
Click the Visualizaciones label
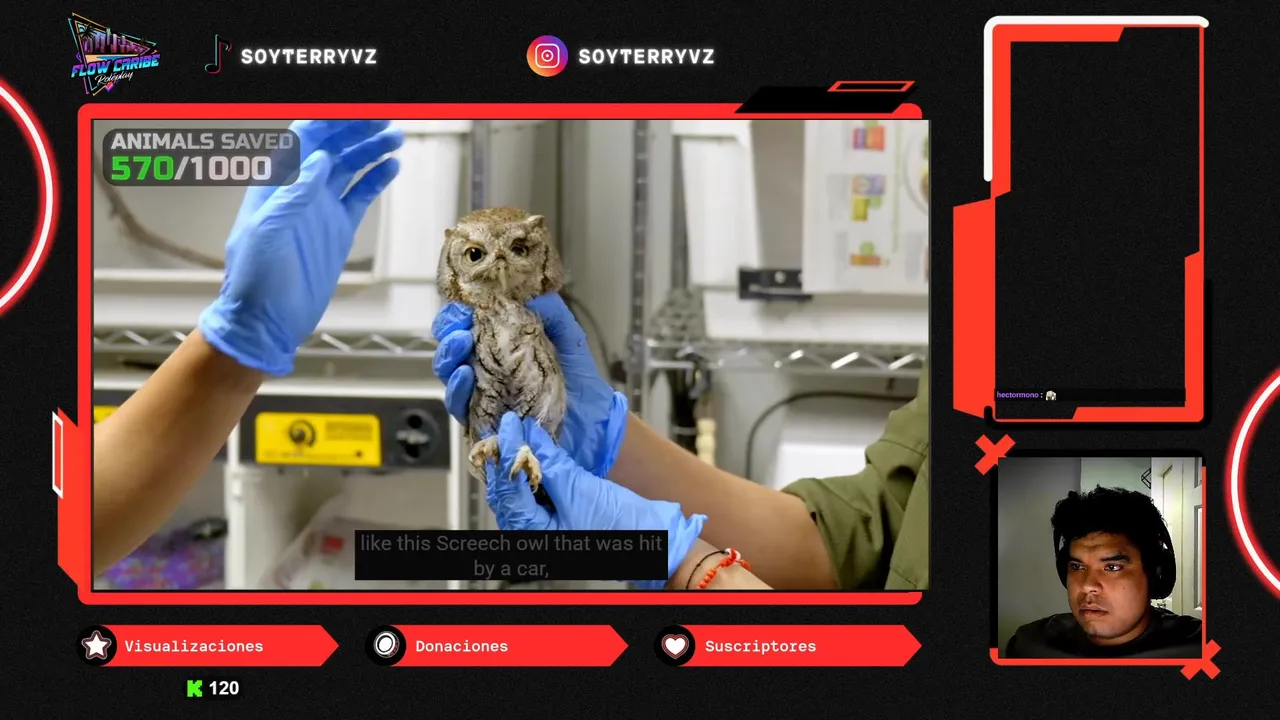pos(194,646)
